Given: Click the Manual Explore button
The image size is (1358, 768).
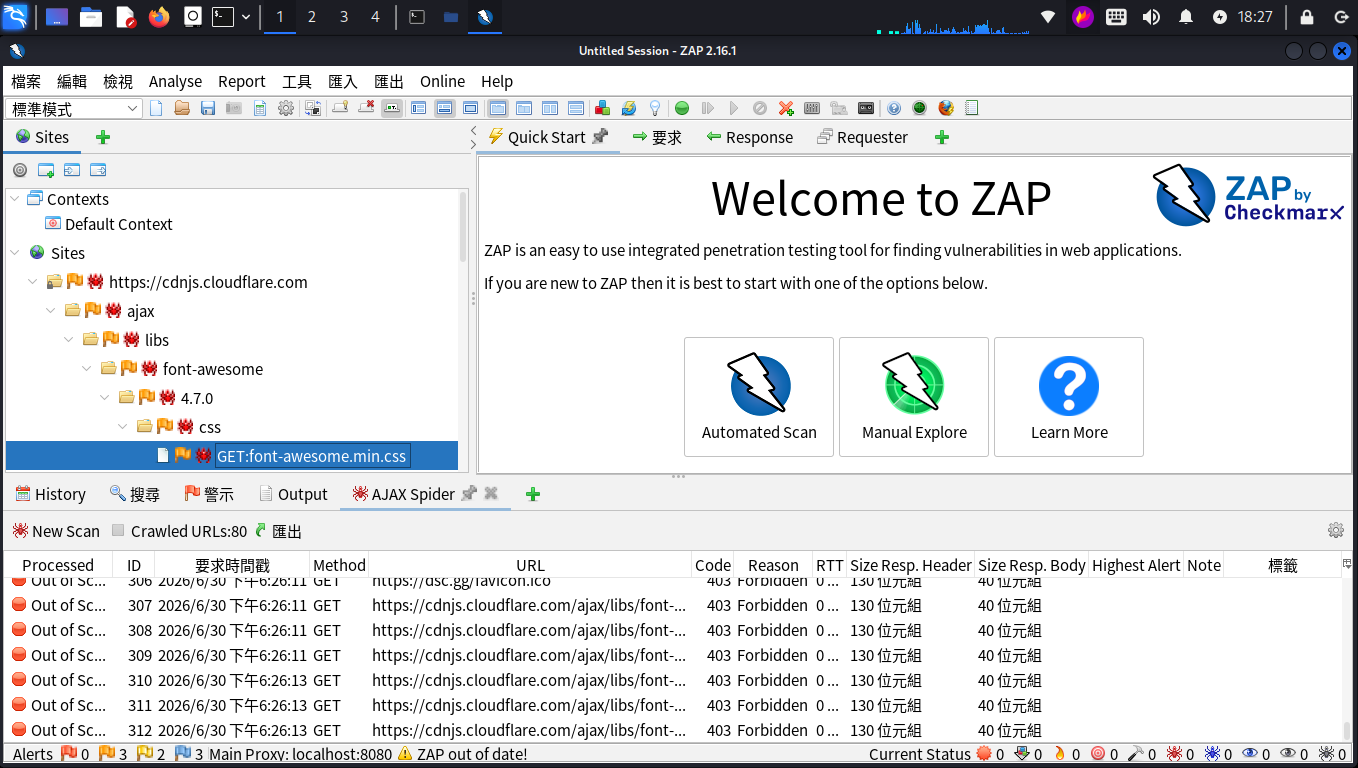Looking at the screenshot, I should coord(914,397).
